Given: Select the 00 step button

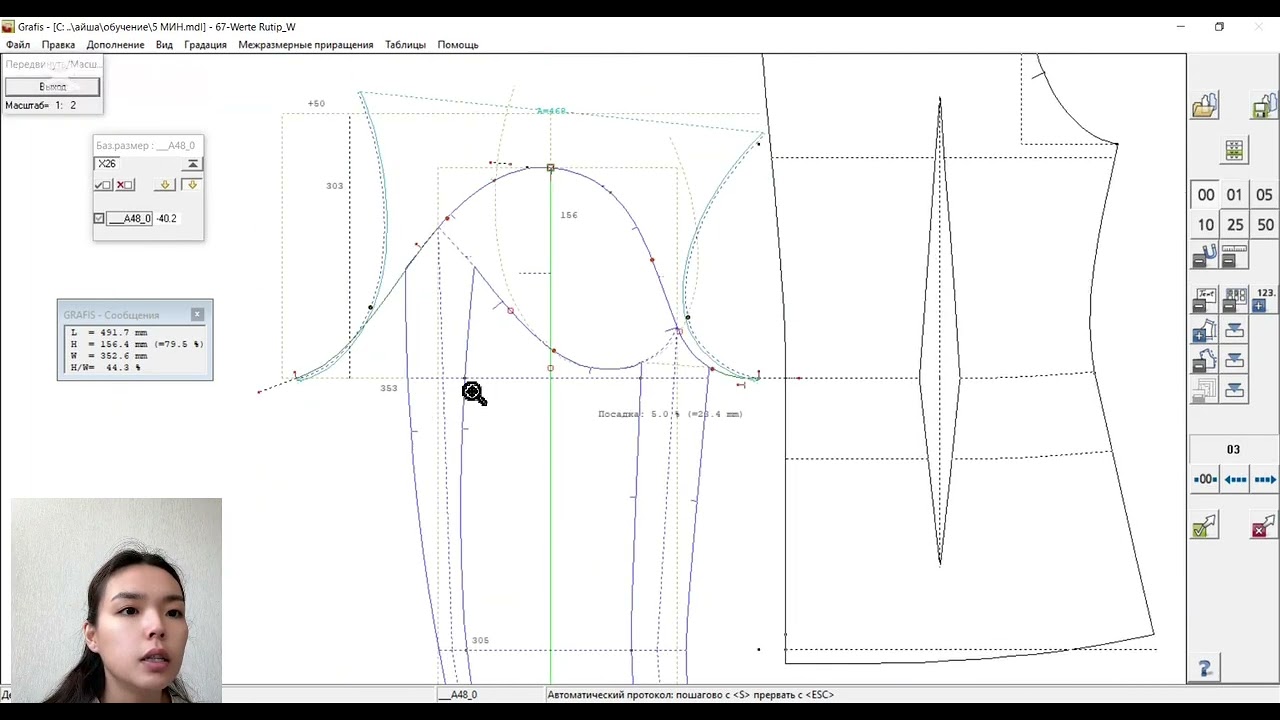Looking at the screenshot, I should [1206, 195].
